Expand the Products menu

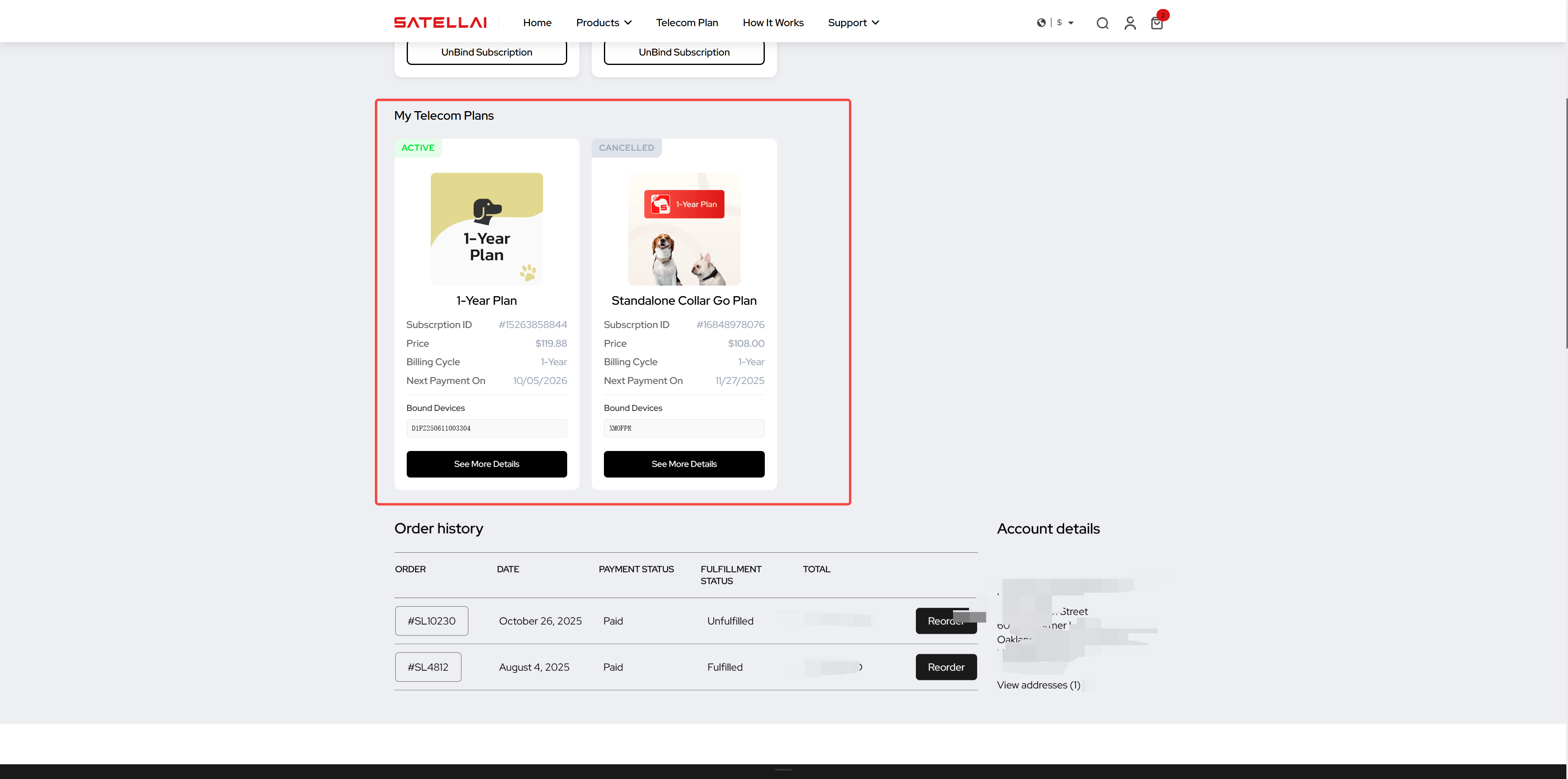point(603,22)
